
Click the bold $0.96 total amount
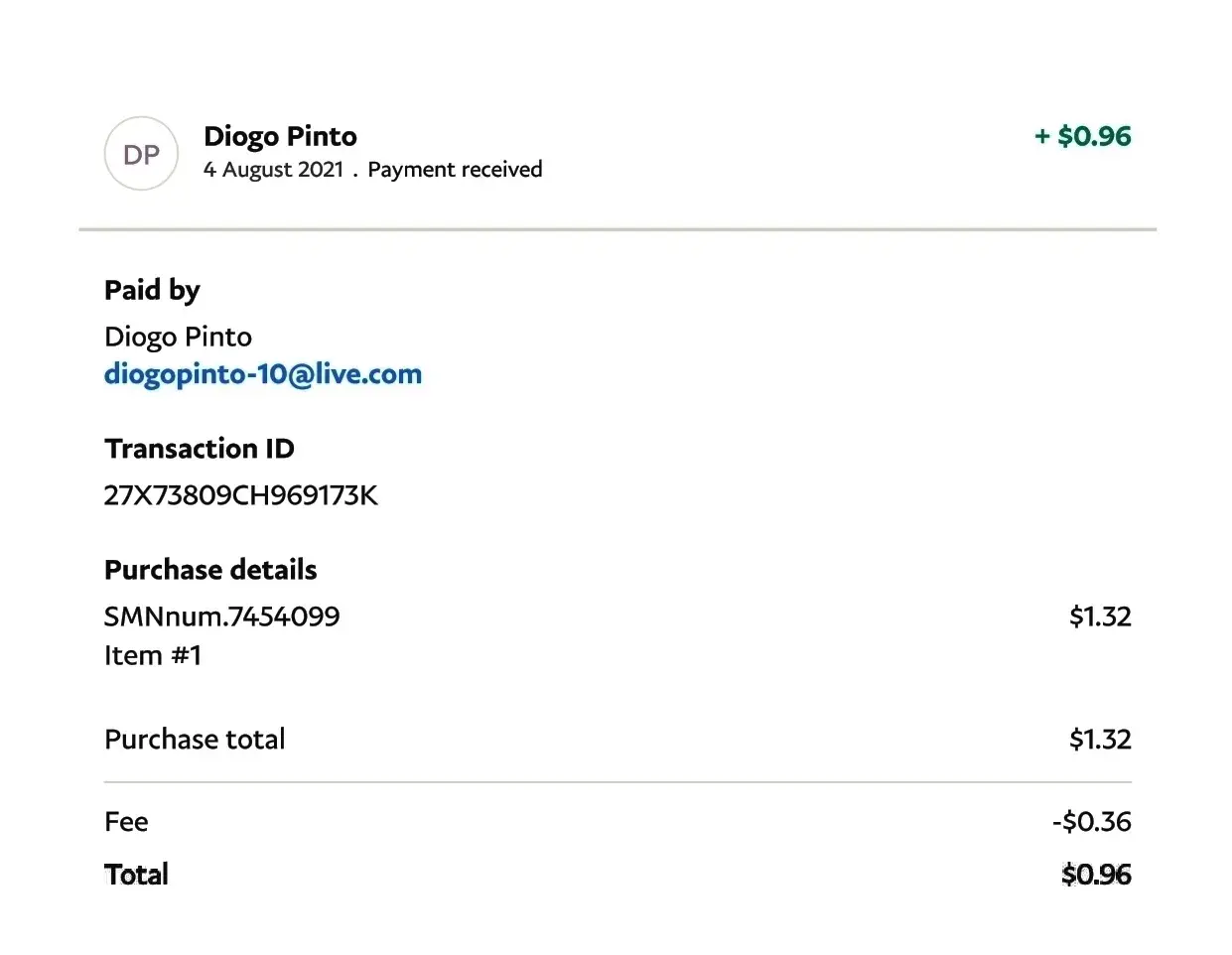coord(1096,875)
